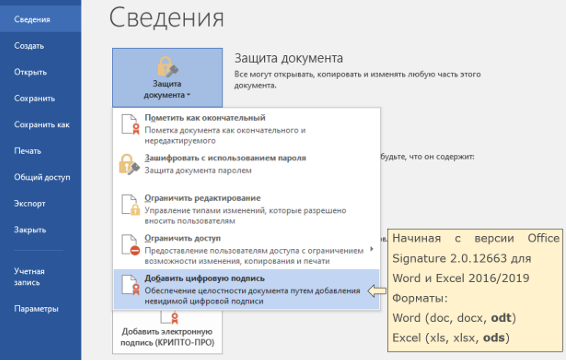This screenshot has height=361, width=566.
Task: Choose Зашифровать с использованием пароля option
Action: point(247,164)
